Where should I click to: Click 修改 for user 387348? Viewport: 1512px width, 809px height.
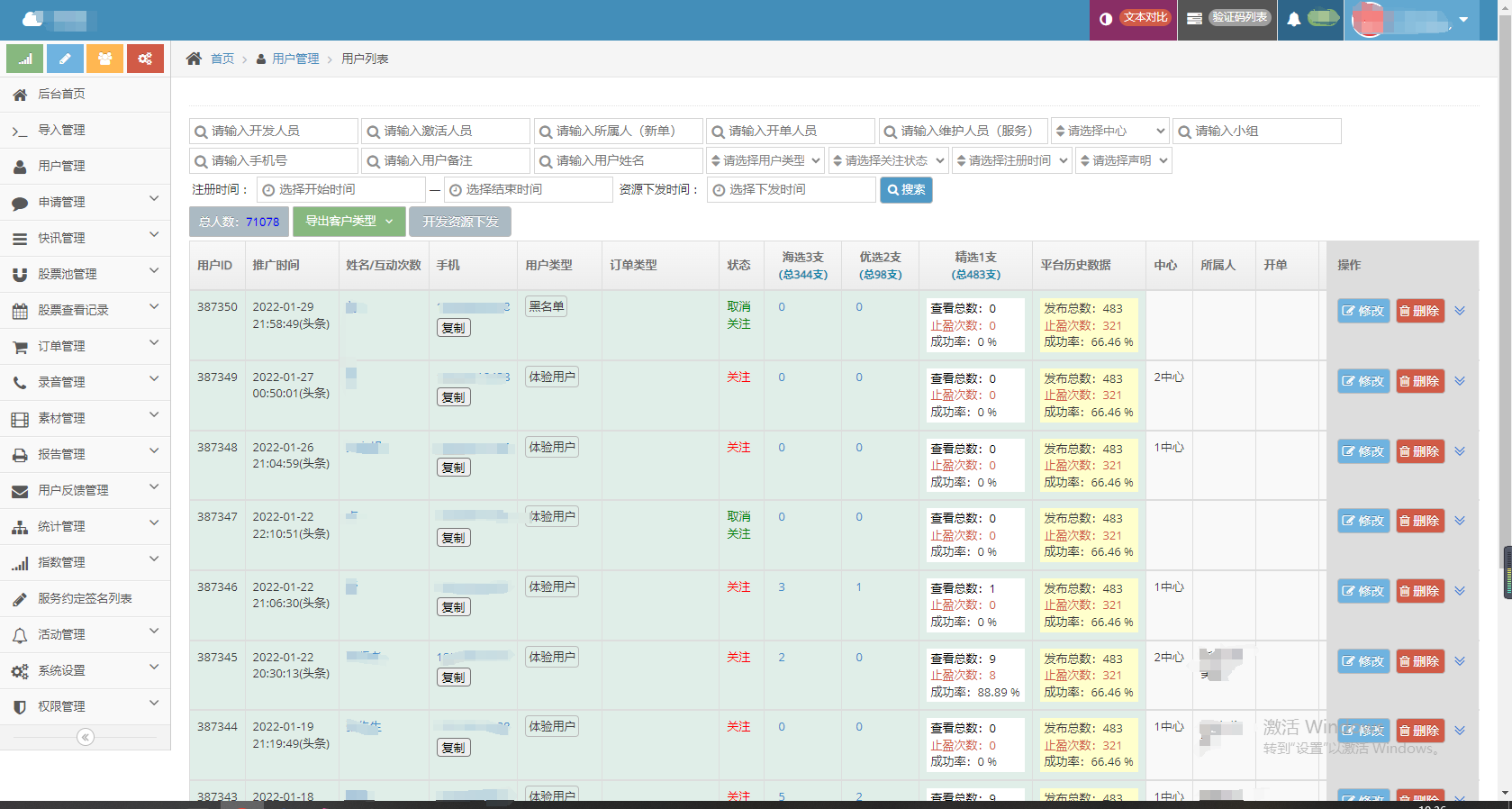click(1363, 451)
